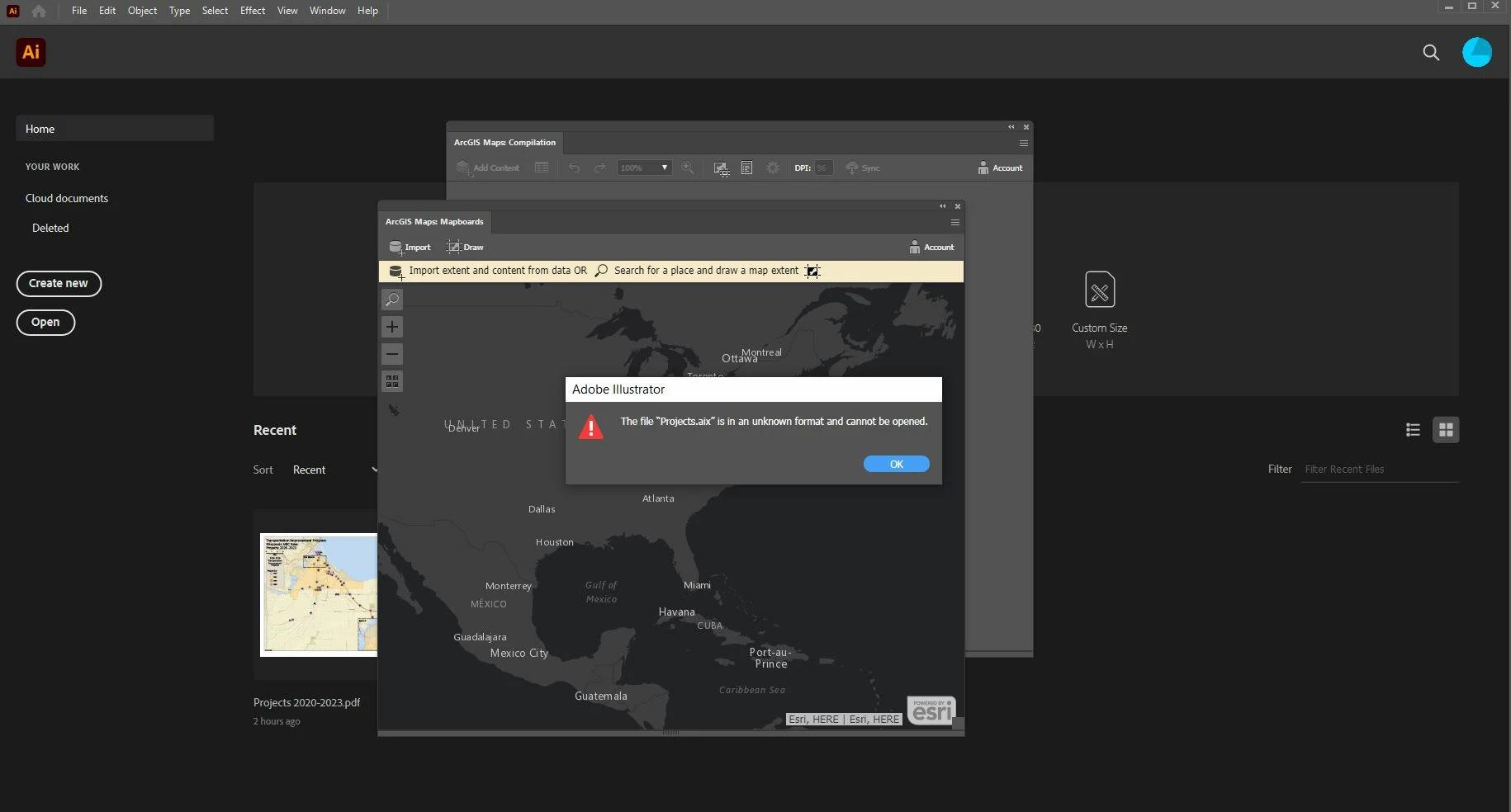Switch recent files to grid view
The height and width of the screenshot is (812, 1511).
(1446, 430)
